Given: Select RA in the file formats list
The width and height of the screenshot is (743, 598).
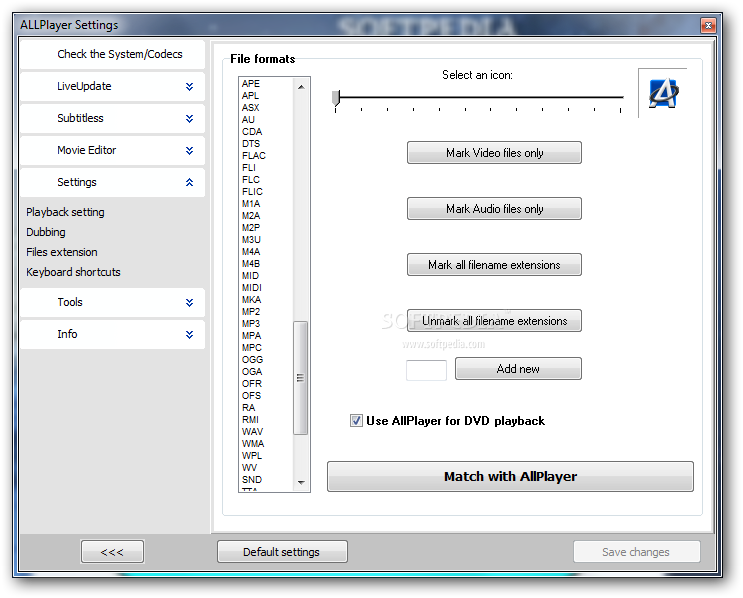Looking at the screenshot, I should click(248, 408).
